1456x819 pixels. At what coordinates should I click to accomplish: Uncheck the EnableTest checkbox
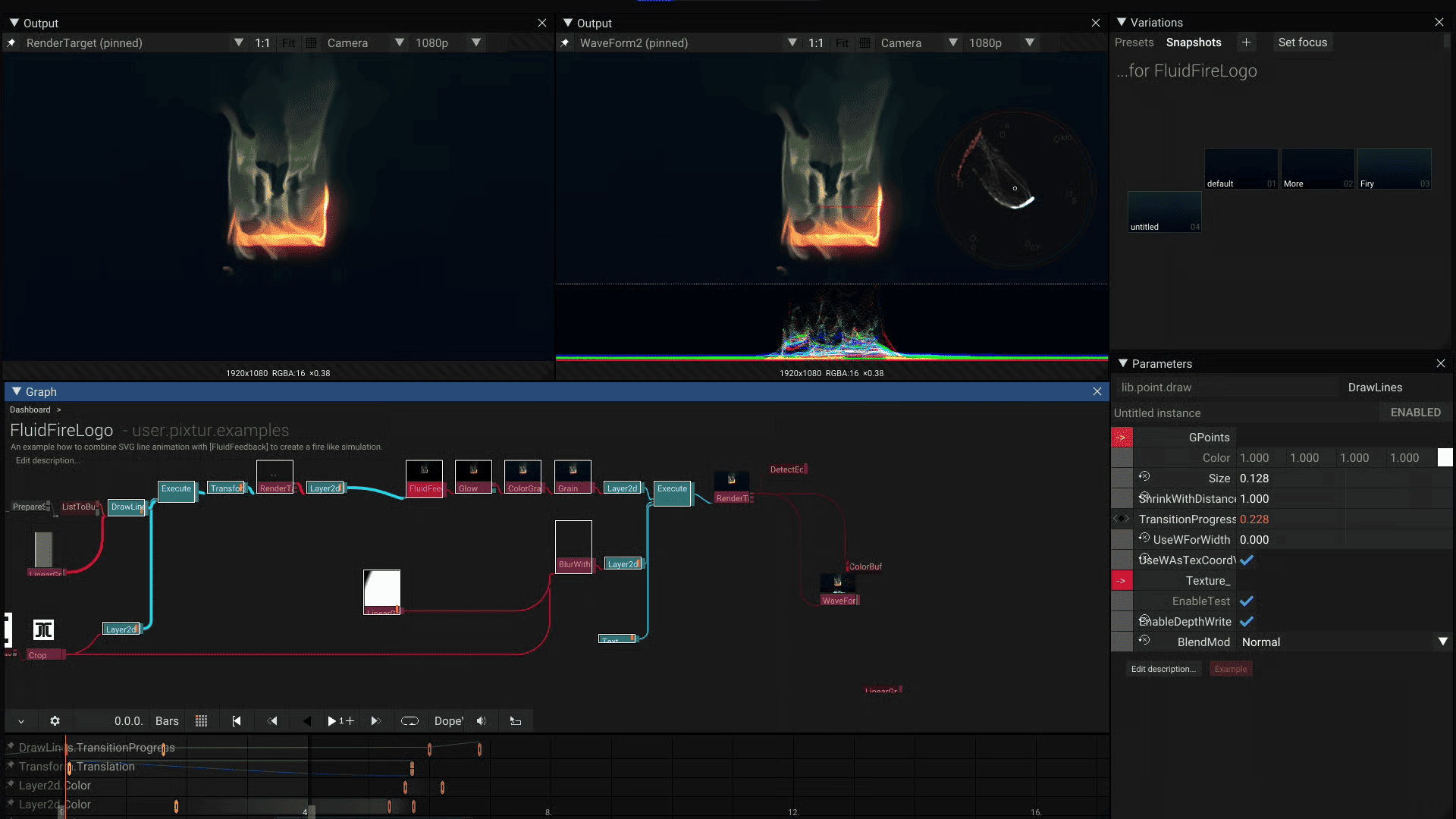1247,601
